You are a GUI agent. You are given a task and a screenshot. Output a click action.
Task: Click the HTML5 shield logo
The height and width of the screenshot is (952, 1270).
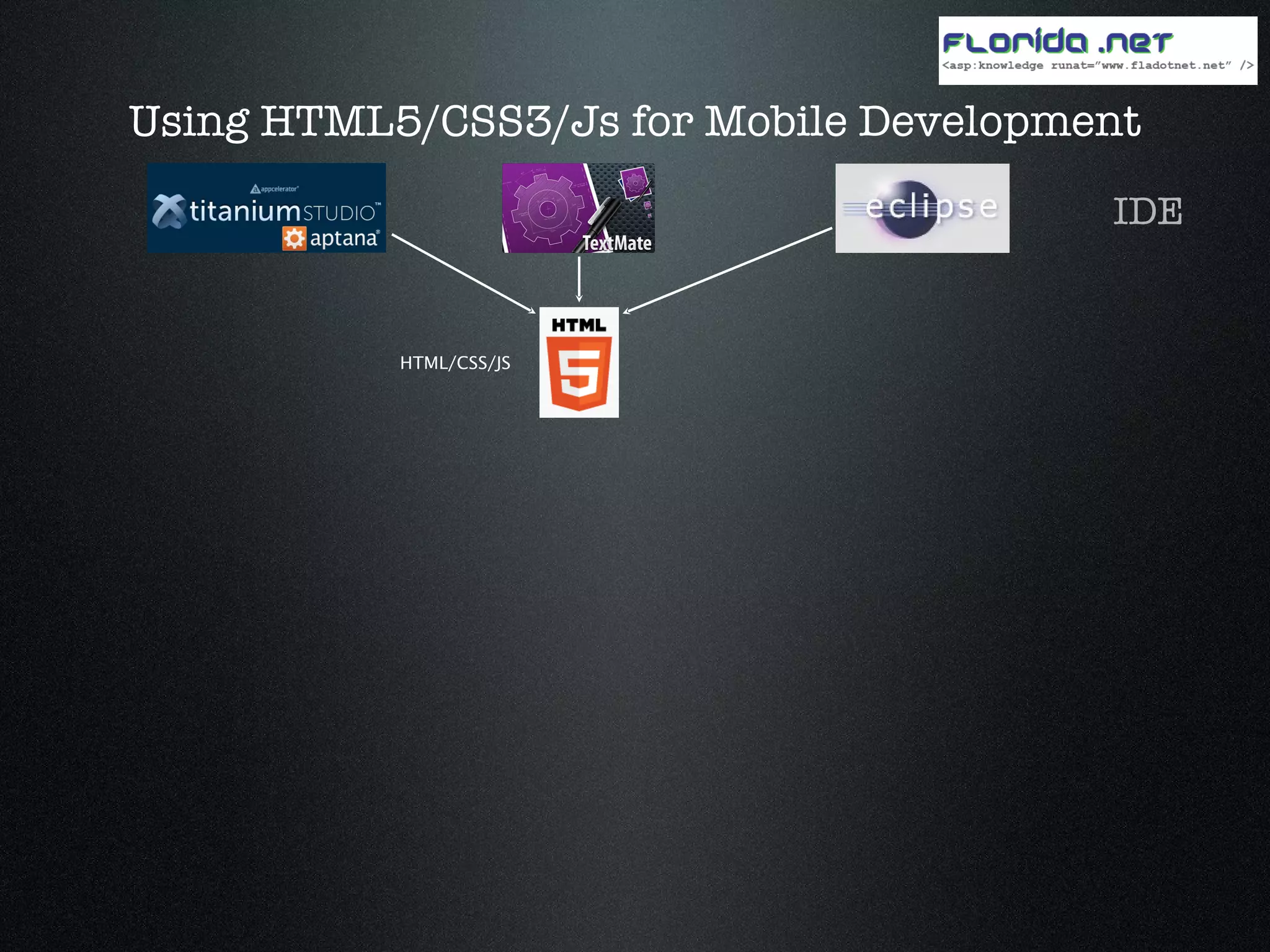coord(579,362)
